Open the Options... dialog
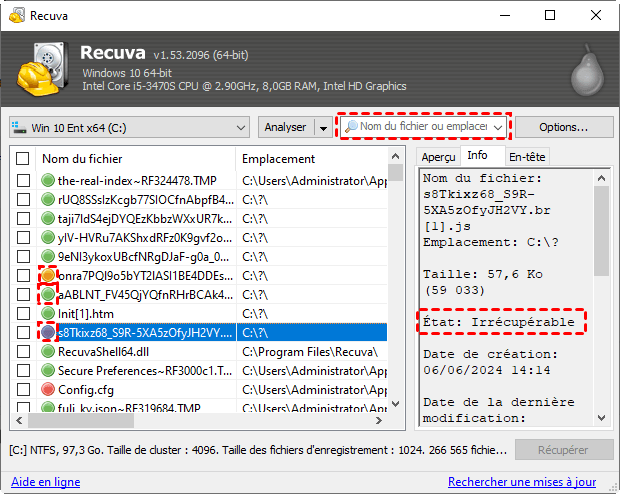This screenshot has width=620, height=494. (563, 127)
